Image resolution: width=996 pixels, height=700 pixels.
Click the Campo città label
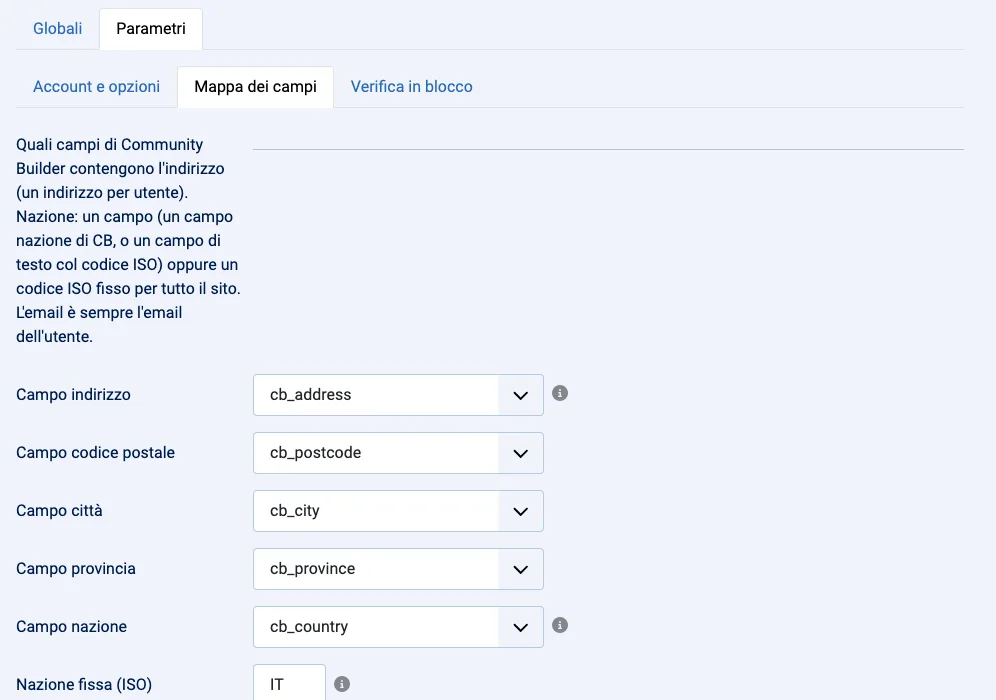pos(59,511)
